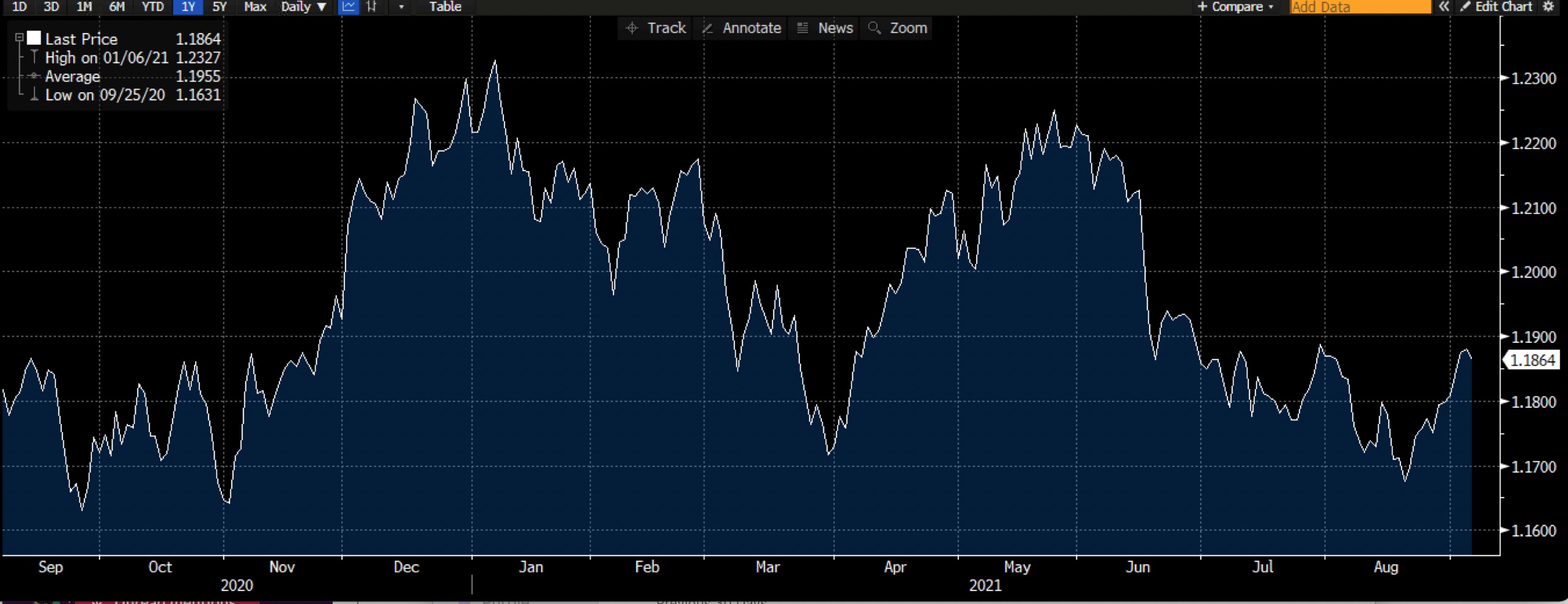This screenshot has height=604, width=1568.
Task: Collapse the panel using the double-chevron icon
Action: coord(1444,7)
